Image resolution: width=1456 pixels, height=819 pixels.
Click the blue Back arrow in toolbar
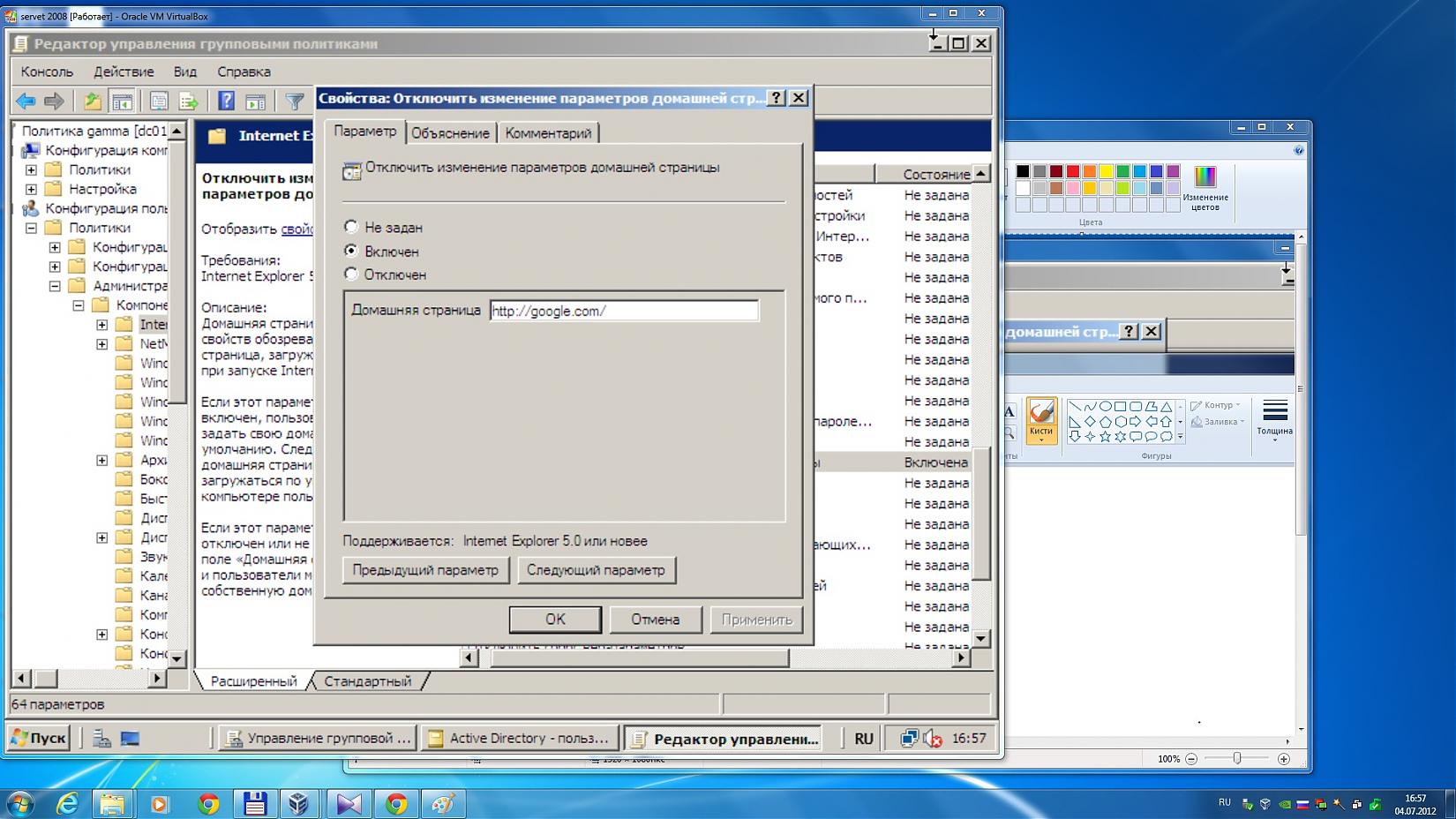tap(26, 101)
